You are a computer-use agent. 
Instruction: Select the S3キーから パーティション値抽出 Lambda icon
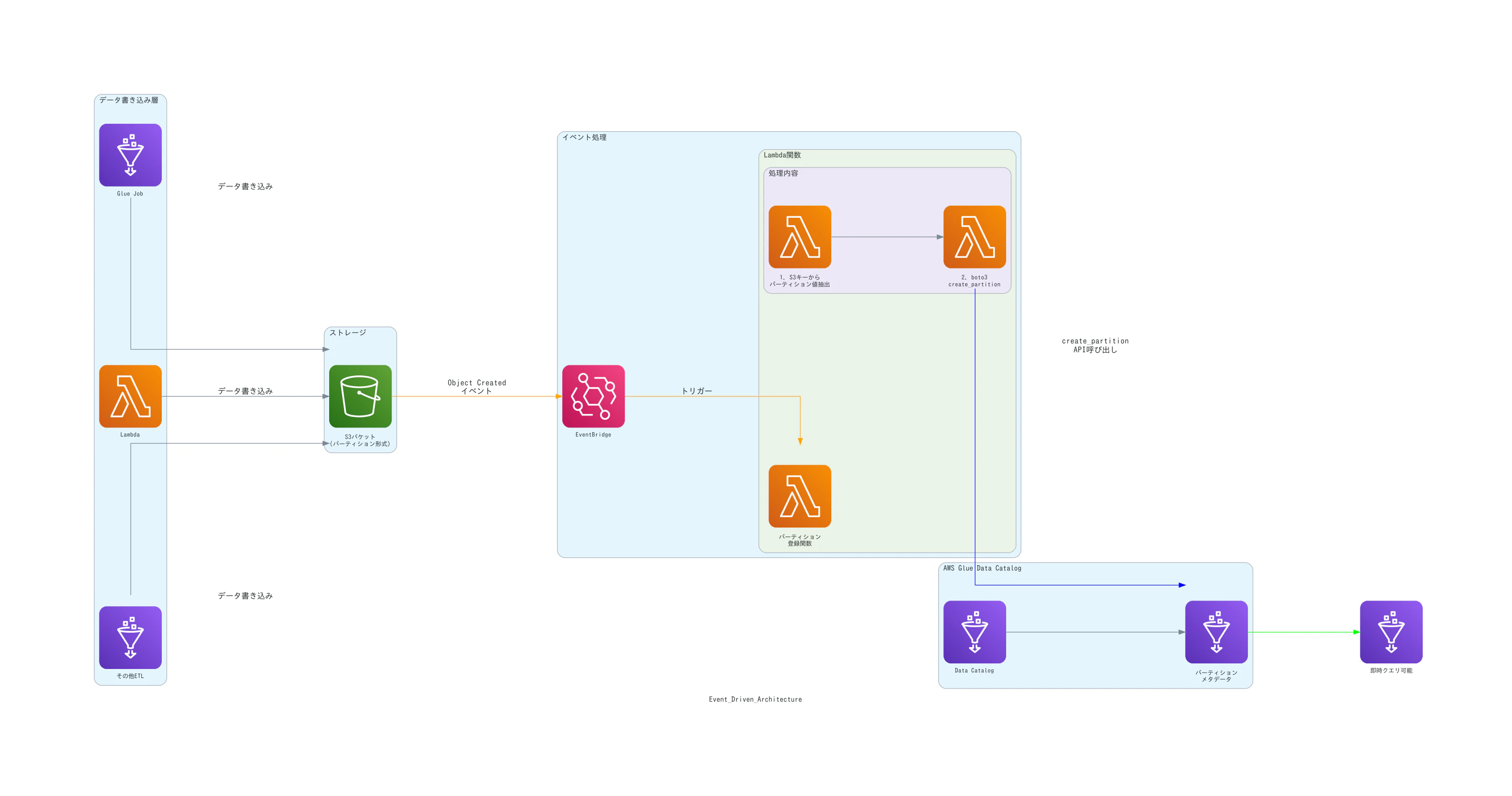pyautogui.click(x=800, y=237)
